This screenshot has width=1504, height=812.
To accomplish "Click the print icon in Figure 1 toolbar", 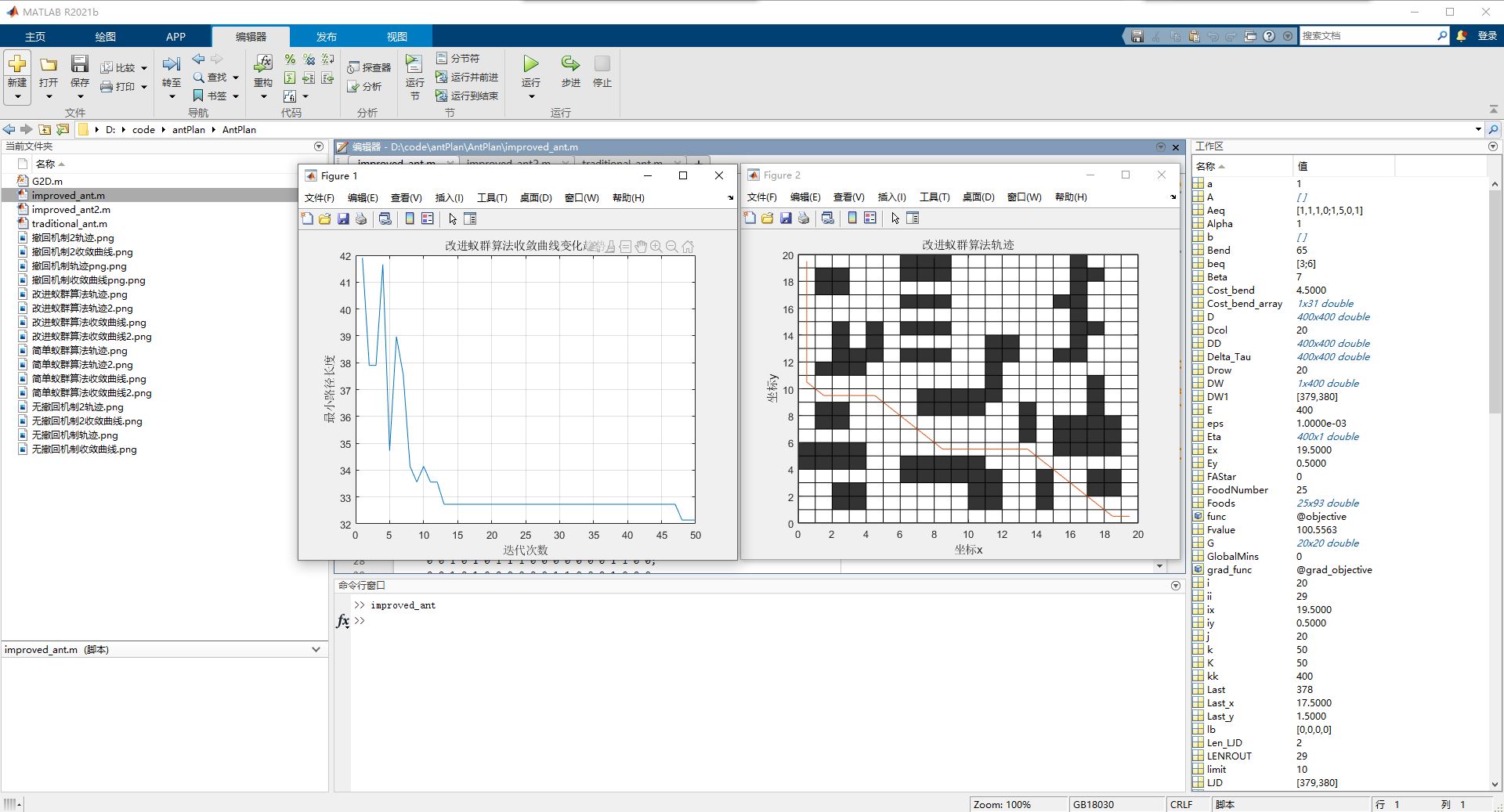I will pyautogui.click(x=361, y=219).
